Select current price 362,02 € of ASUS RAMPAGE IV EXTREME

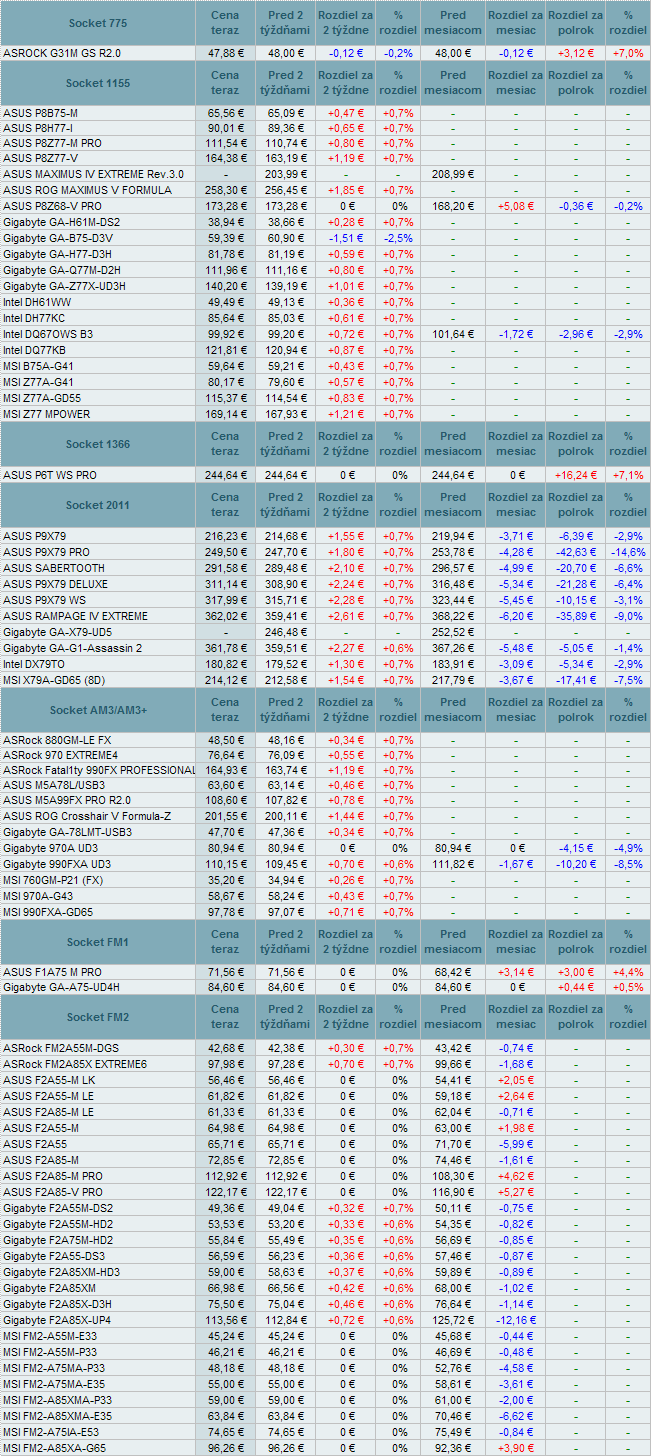pos(226,616)
